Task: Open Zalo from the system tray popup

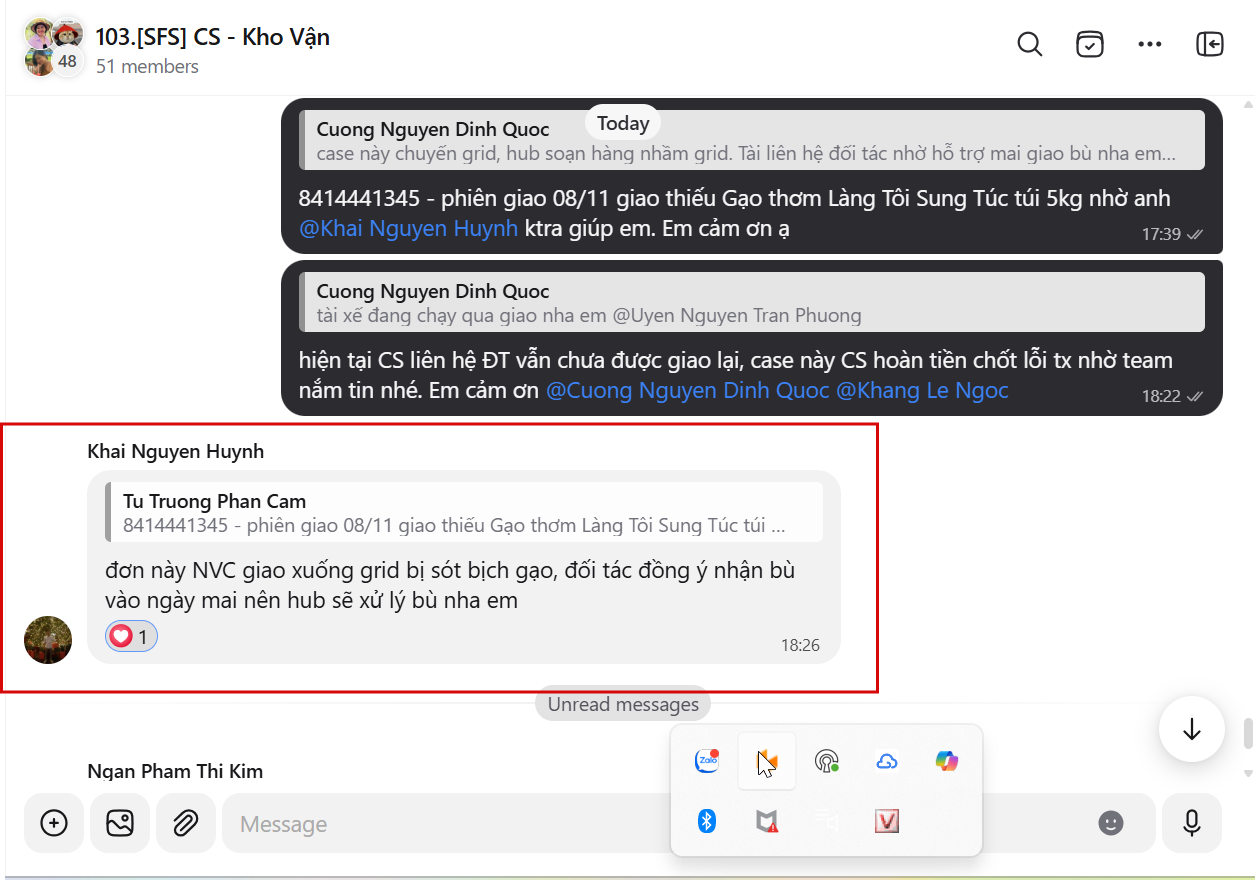Action: (707, 761)
